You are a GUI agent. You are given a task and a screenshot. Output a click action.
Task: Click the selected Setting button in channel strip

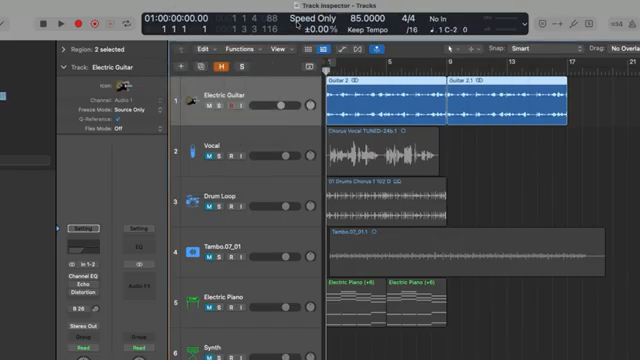click(83, 229)
